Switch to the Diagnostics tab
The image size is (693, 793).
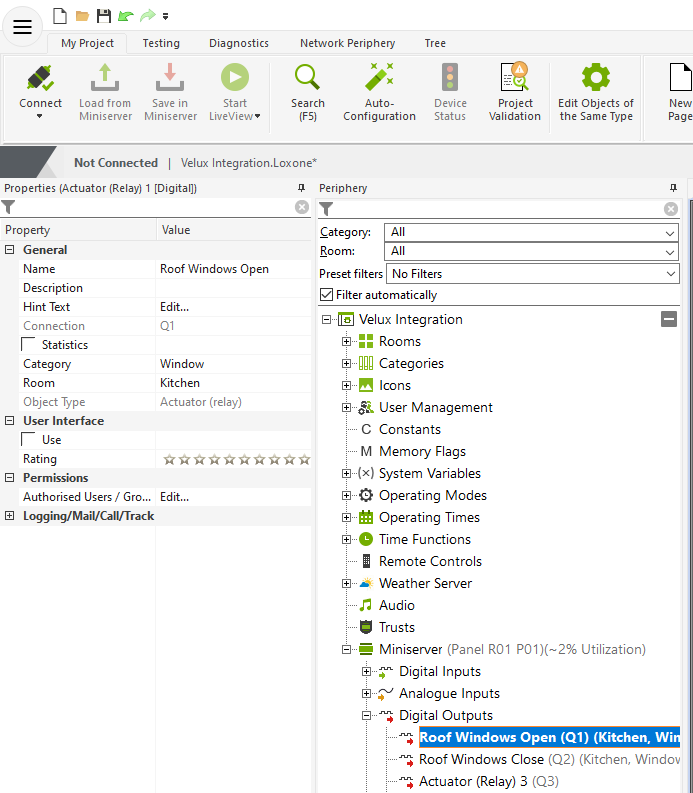click(x=238, y=43)
